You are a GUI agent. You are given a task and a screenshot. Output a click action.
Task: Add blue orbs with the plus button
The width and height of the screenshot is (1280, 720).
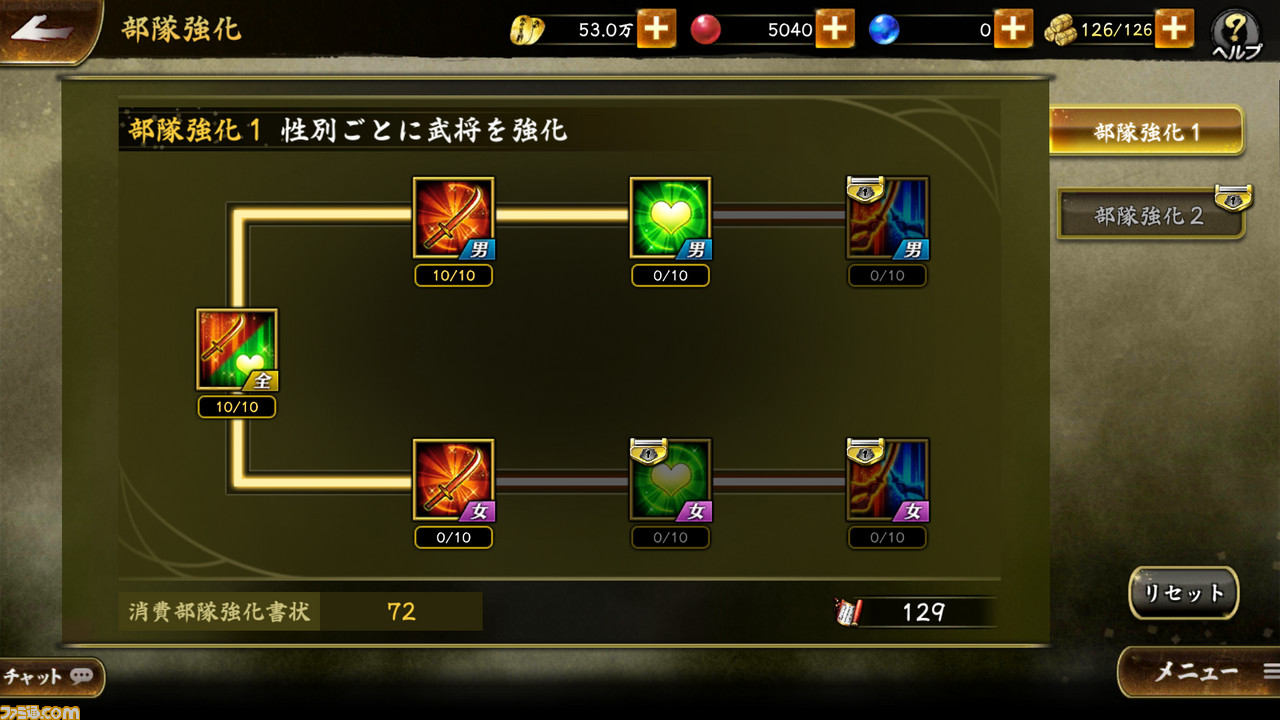[x=1013, y=29]
